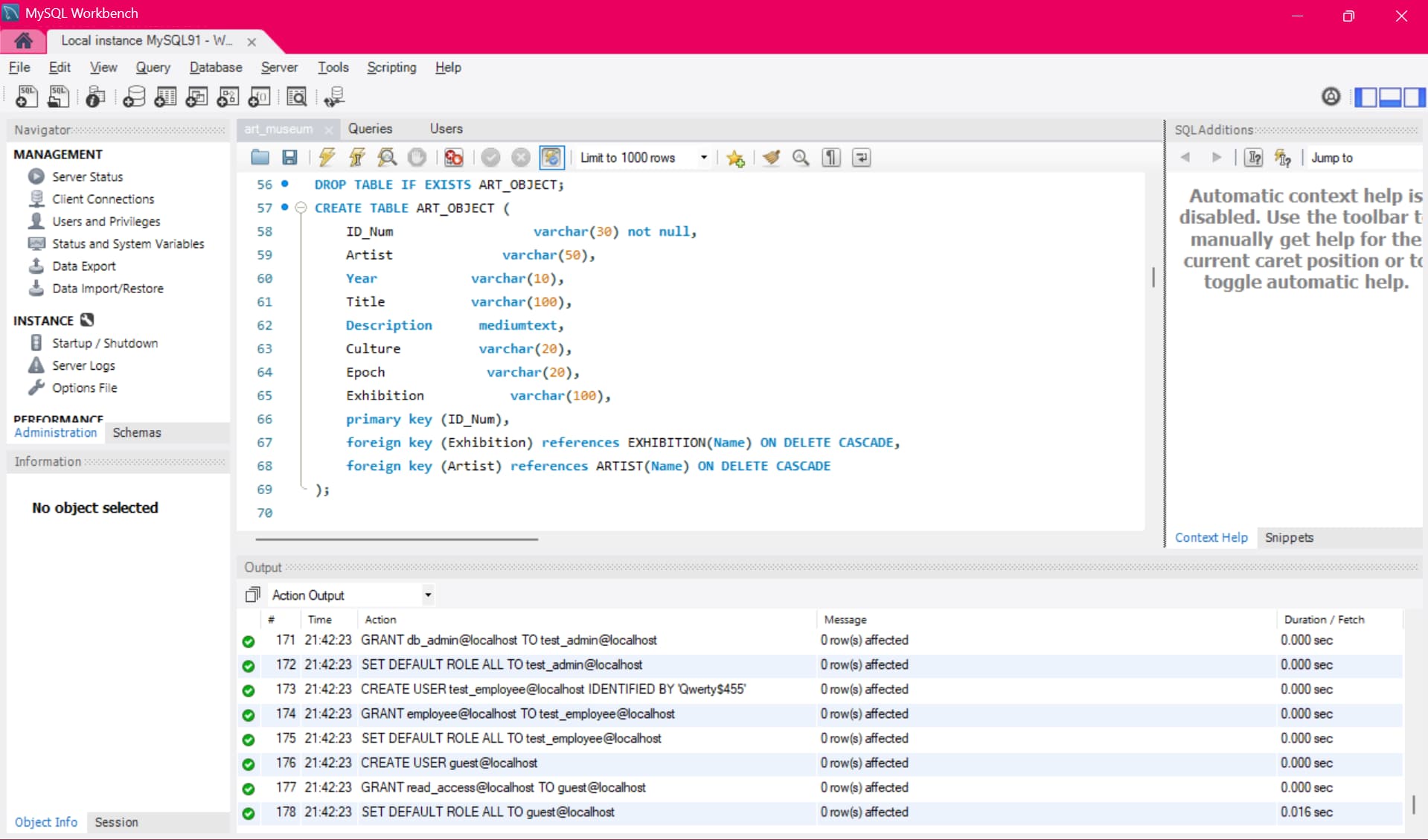Save the script with floppy disk icon
Image resolution: width=1428 pixels, height=840 pixels.
pos(289,157)
